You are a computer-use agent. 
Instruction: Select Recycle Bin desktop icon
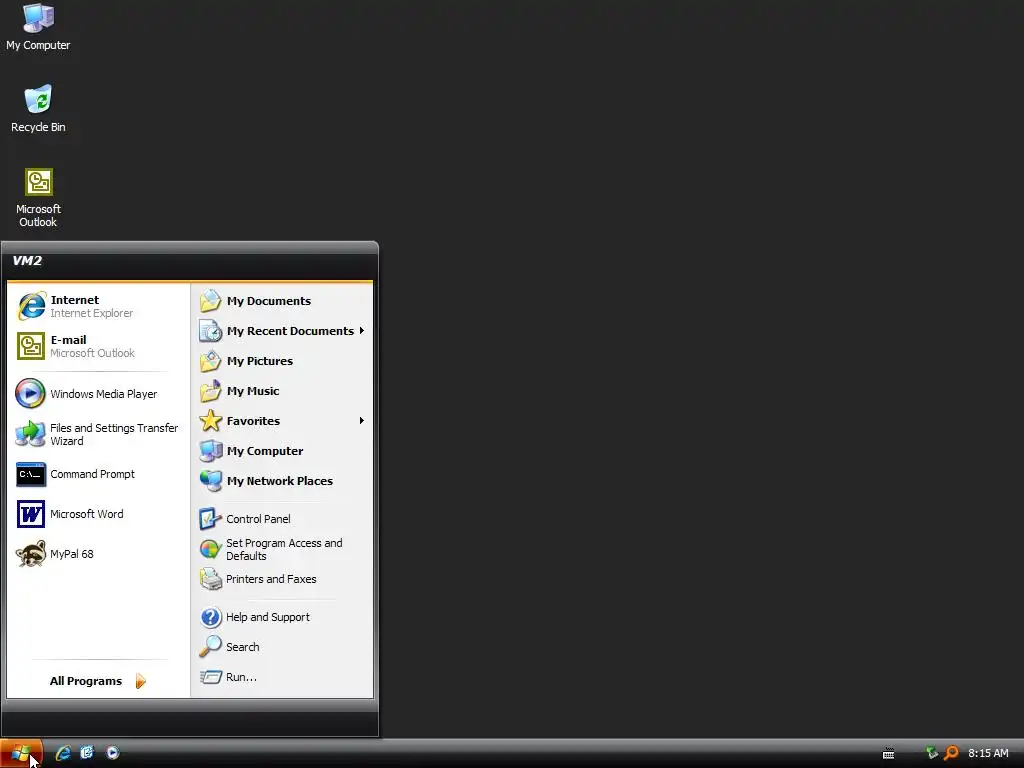coord(38,109)
